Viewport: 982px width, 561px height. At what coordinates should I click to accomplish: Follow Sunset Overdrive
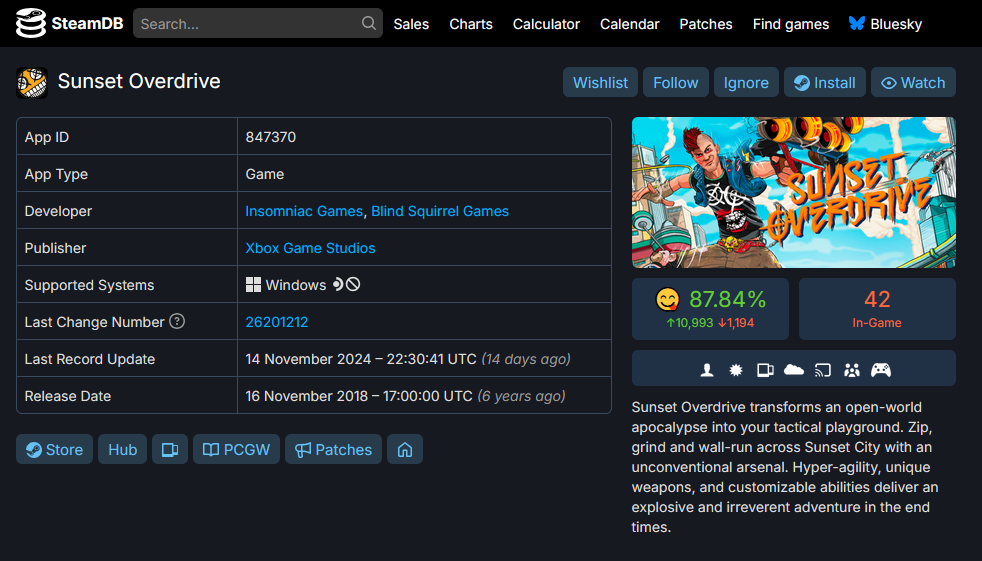676,82
